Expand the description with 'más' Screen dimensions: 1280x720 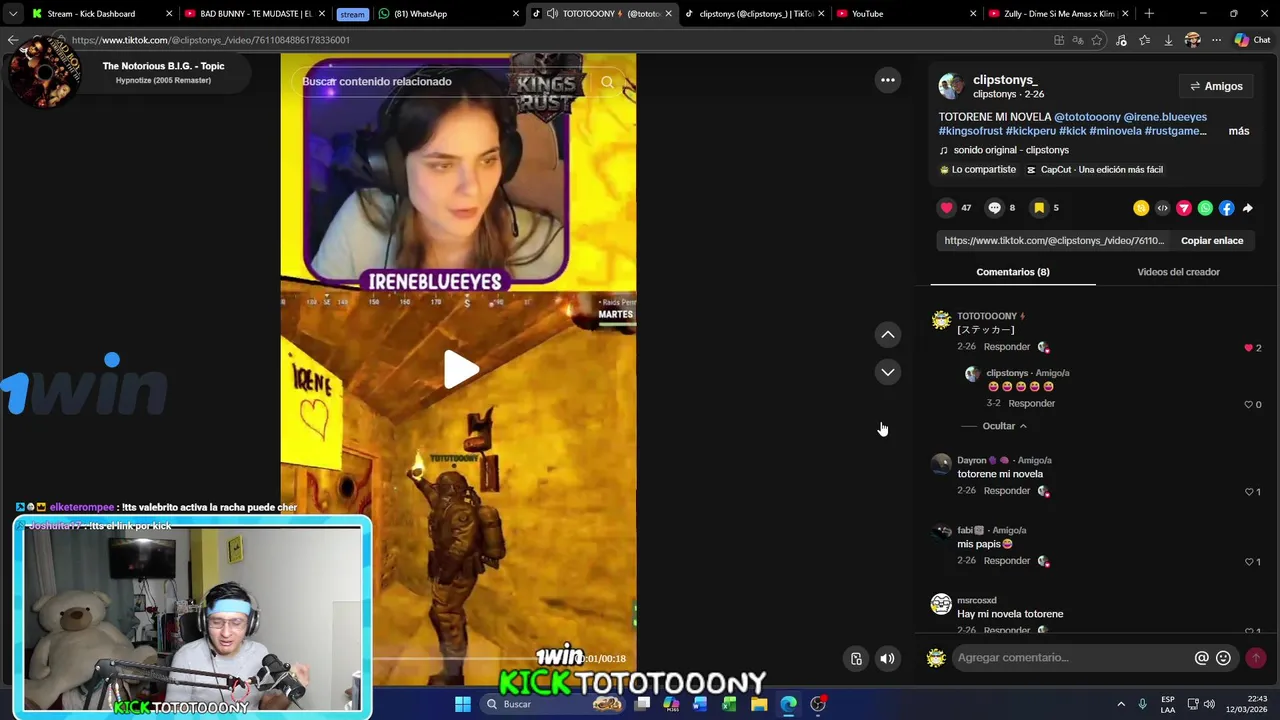coord(1239,131)
